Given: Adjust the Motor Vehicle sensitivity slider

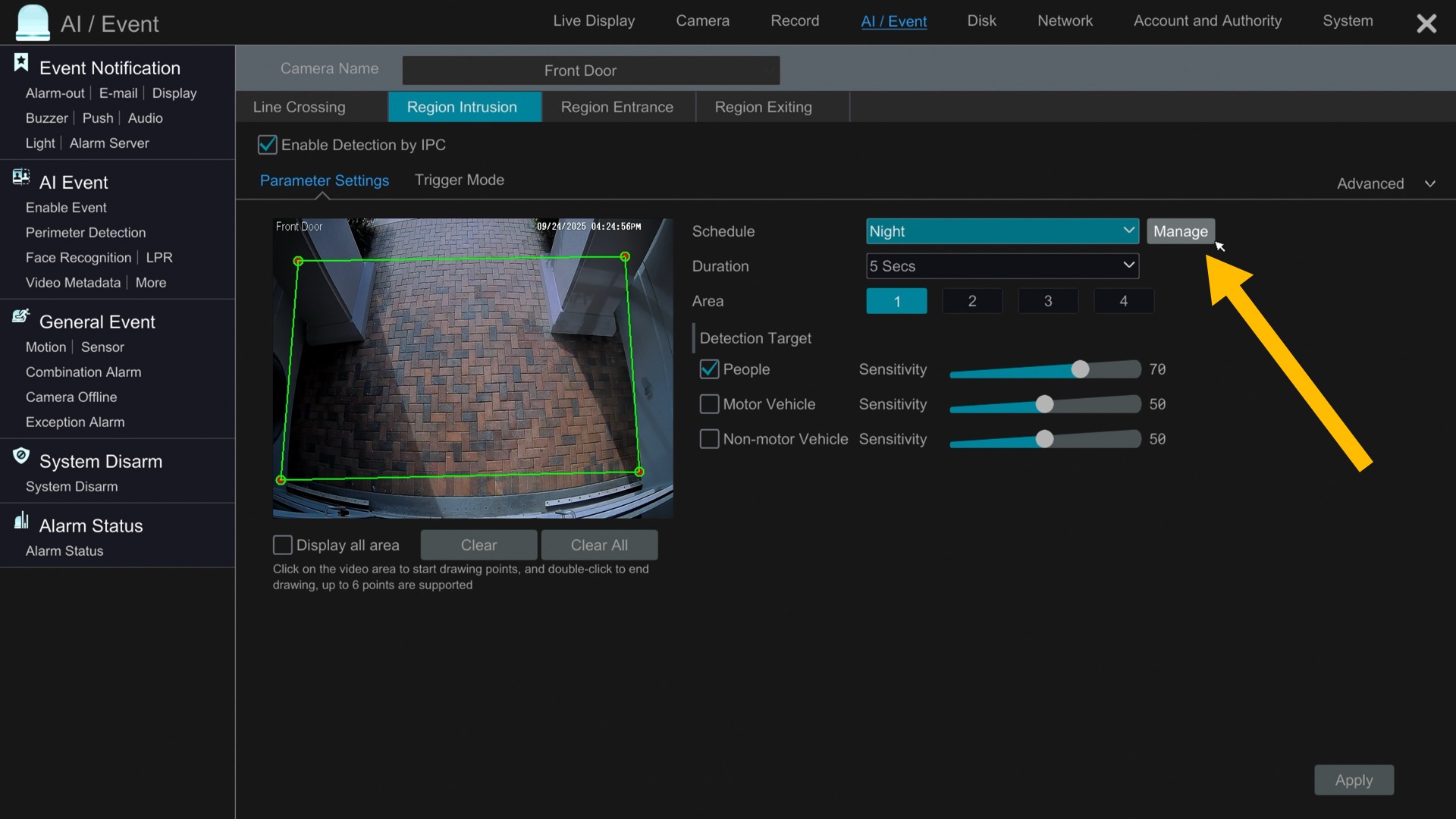Looking at the screenshot, I should pyautogui.click(x=1044, y=404).
